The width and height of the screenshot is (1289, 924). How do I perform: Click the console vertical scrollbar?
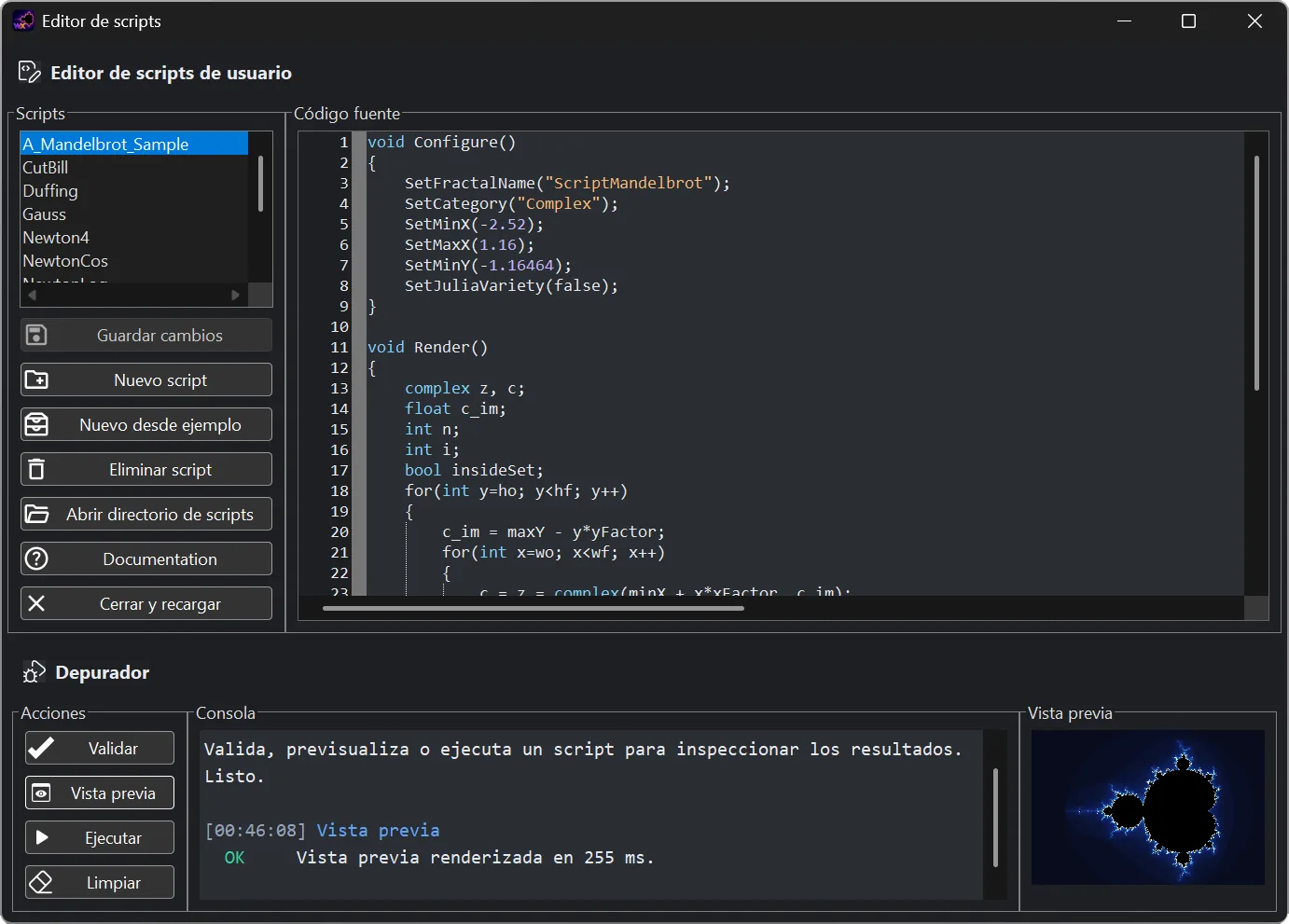coord(995,818)
